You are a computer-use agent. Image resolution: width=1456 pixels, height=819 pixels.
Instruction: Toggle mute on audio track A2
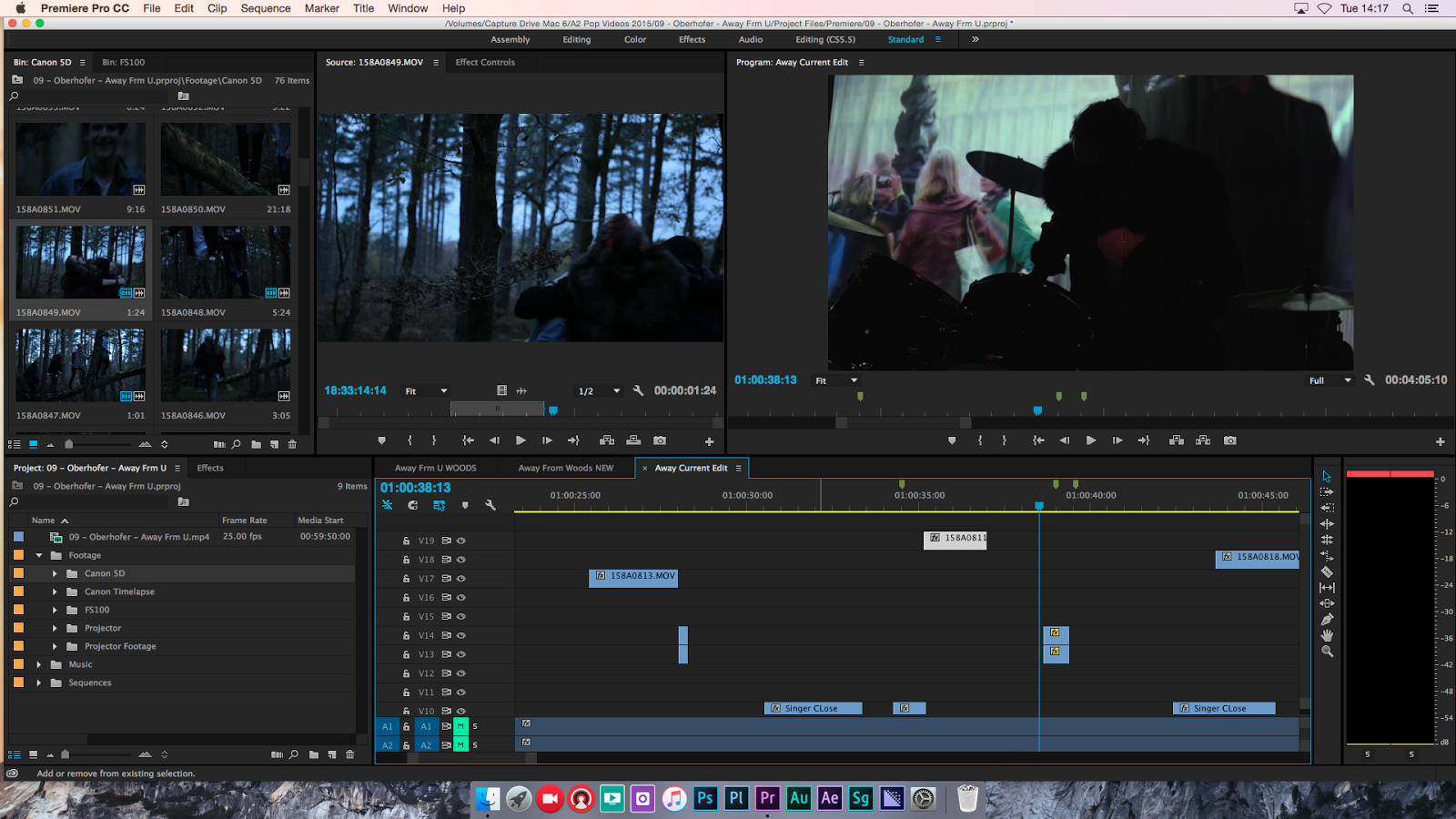click(460, 745)
